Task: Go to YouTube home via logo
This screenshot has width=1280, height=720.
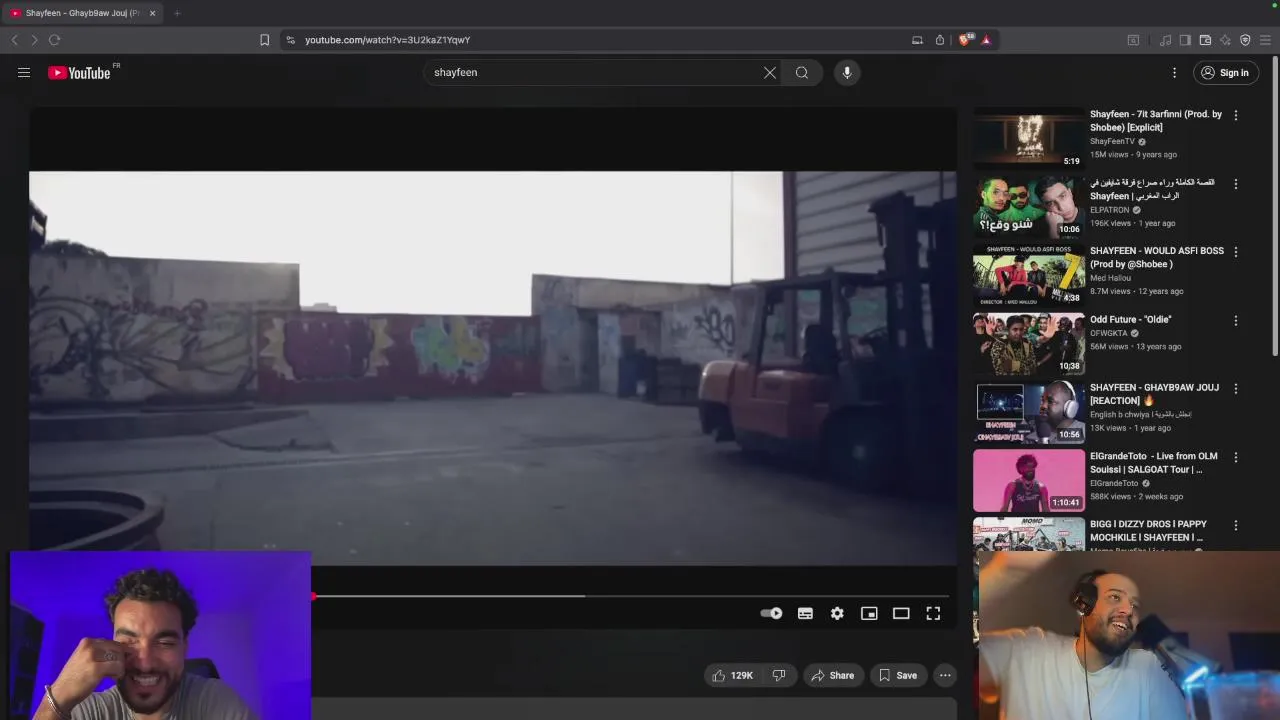Action: 79,72
